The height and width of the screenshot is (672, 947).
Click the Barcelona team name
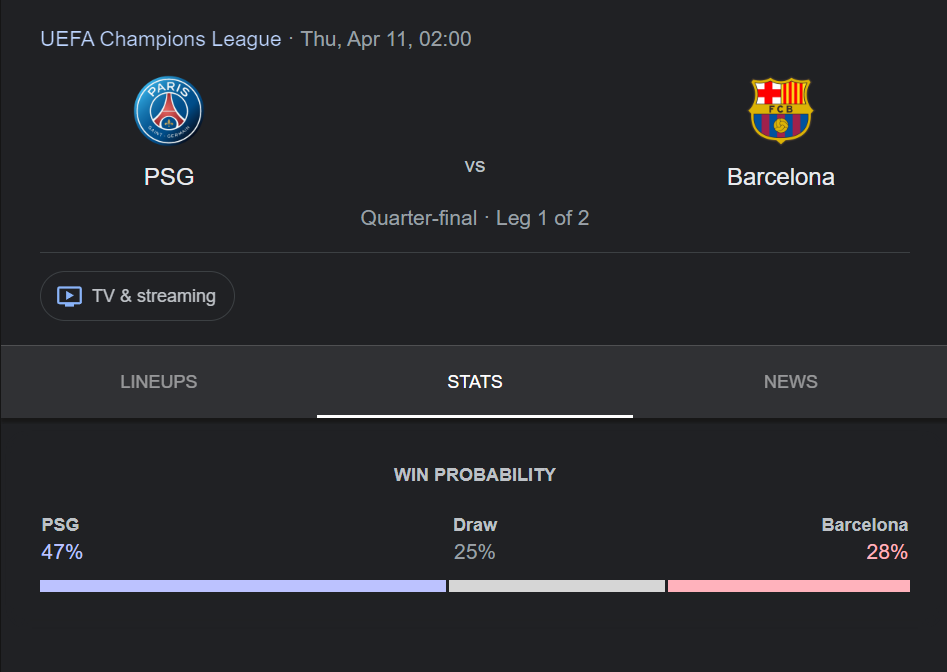[780, 177]
